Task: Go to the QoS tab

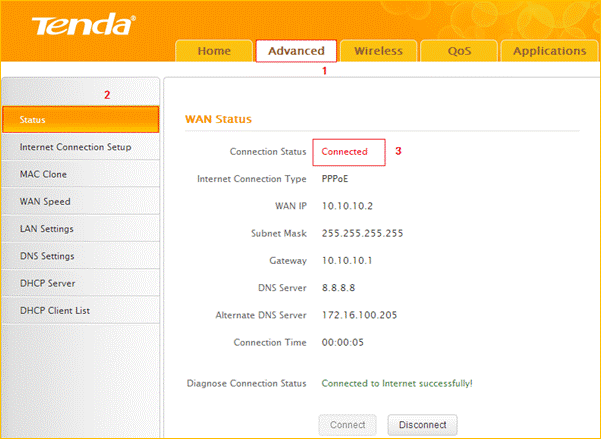Action: point(459,51)
